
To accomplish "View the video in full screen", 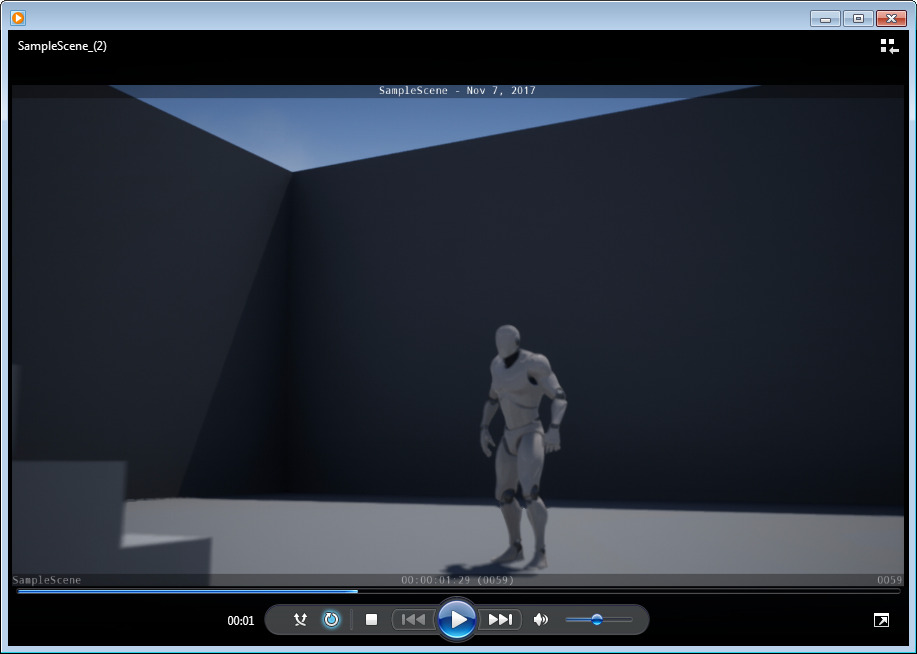I will pos(881,621).
